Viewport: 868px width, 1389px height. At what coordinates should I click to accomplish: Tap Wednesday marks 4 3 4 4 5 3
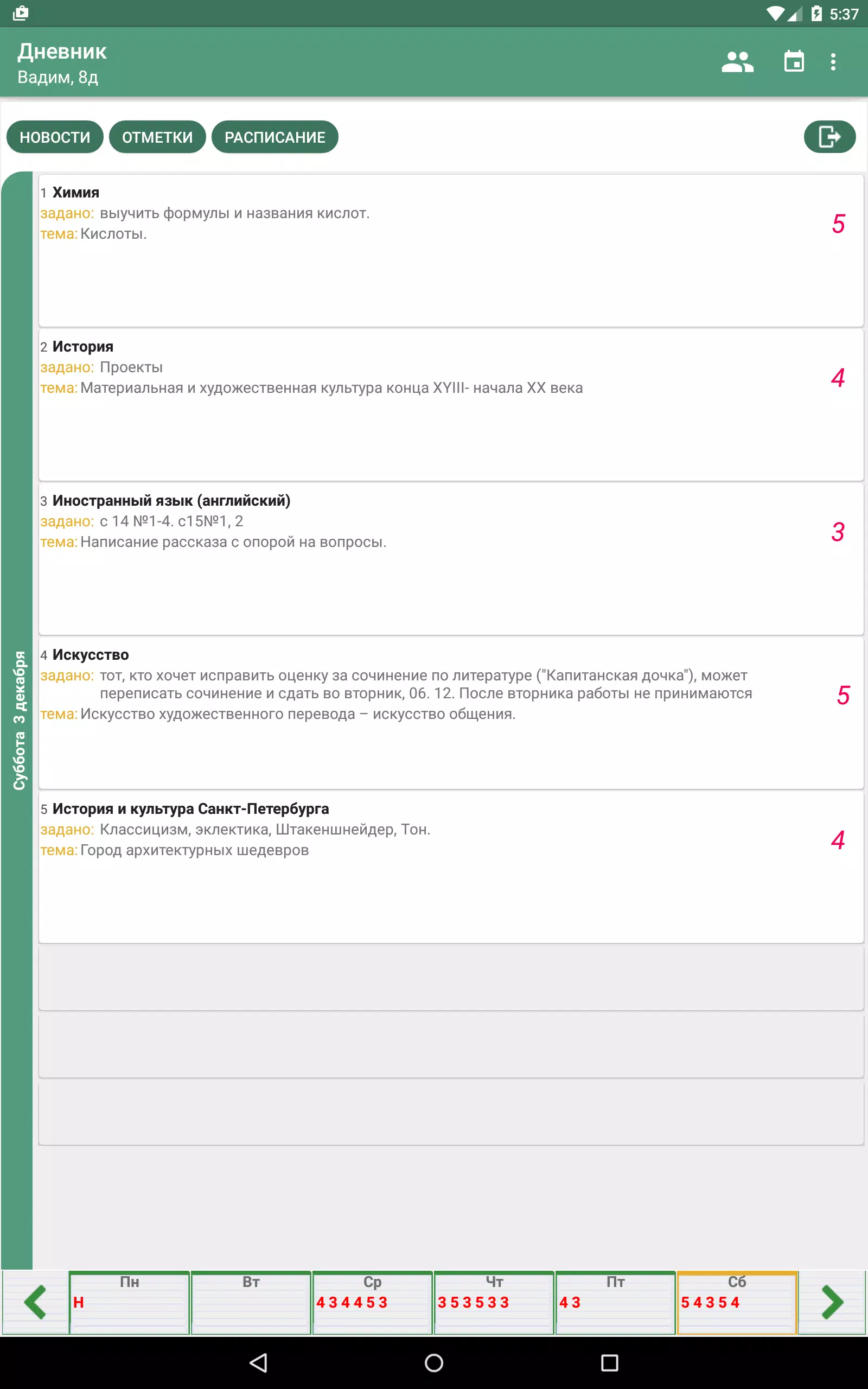coord(352,1302)
